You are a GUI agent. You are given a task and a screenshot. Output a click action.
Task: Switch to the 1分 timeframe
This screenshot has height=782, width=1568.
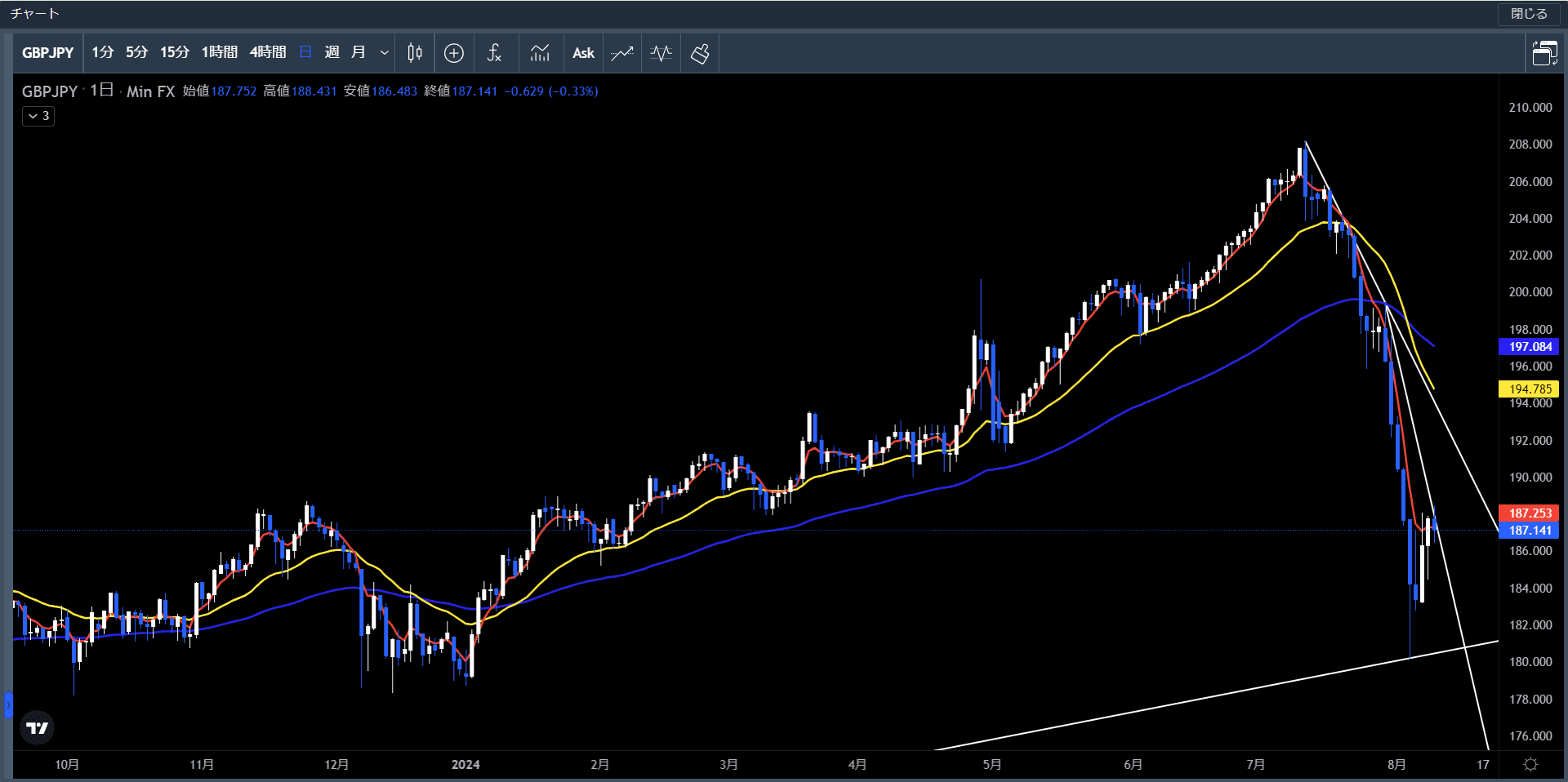click(103, 53)
